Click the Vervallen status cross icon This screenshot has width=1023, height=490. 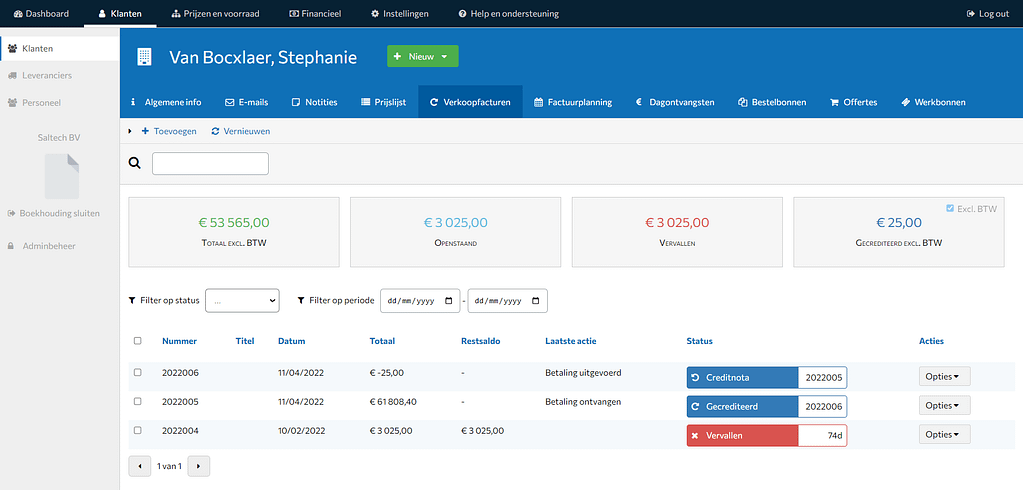695,435
